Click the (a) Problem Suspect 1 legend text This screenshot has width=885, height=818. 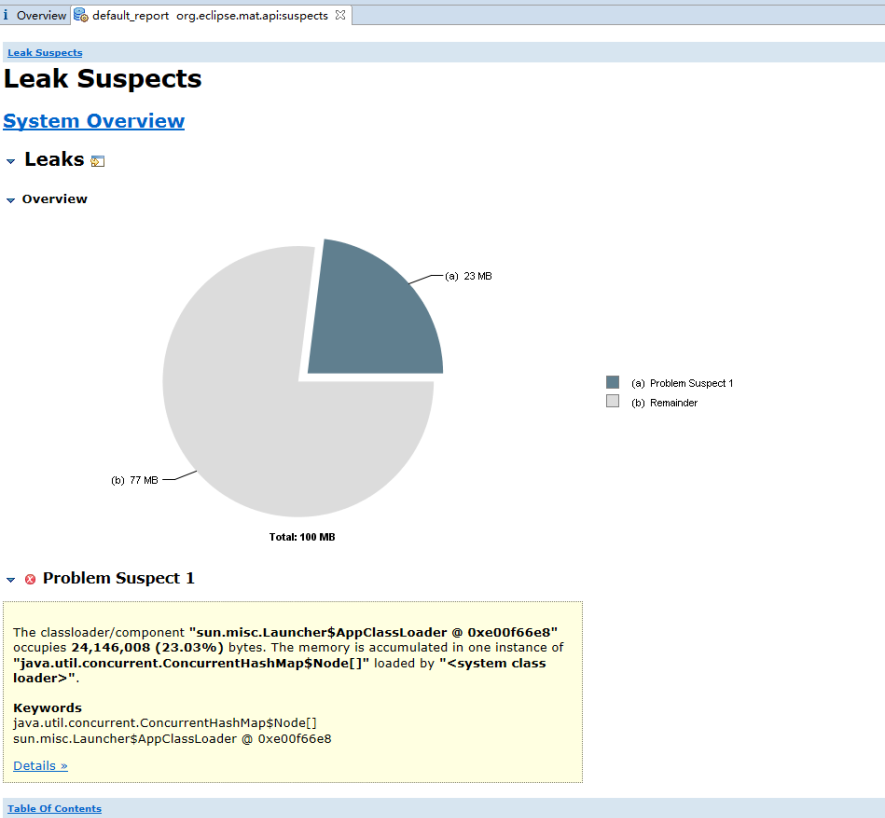click(682, 383)
